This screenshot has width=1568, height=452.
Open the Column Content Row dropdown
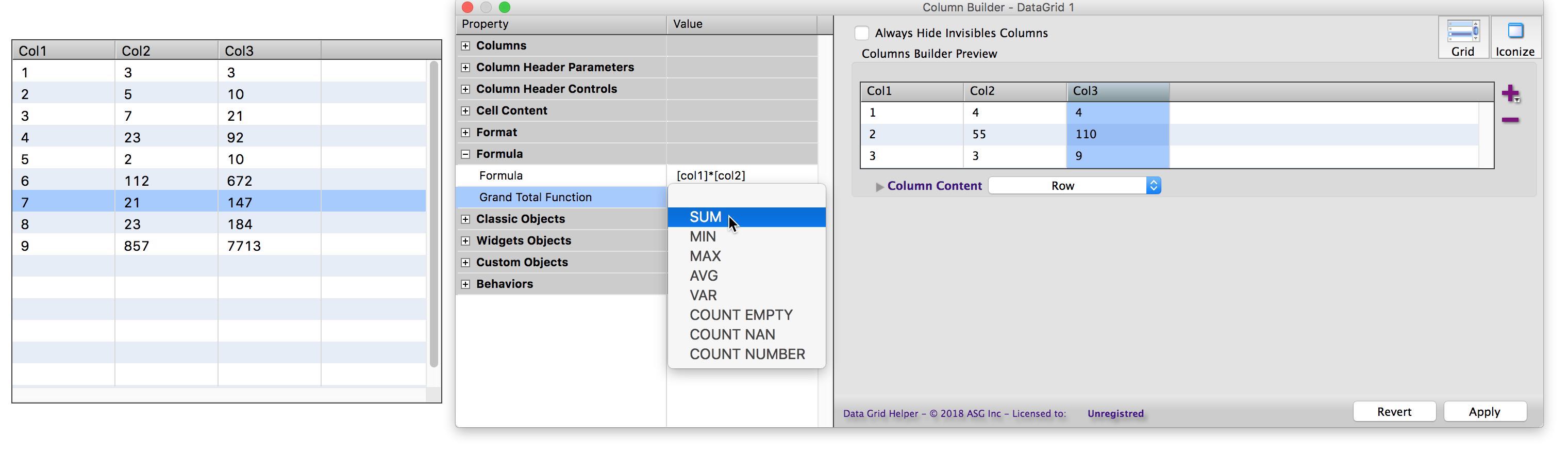[x=1074, y=186]
